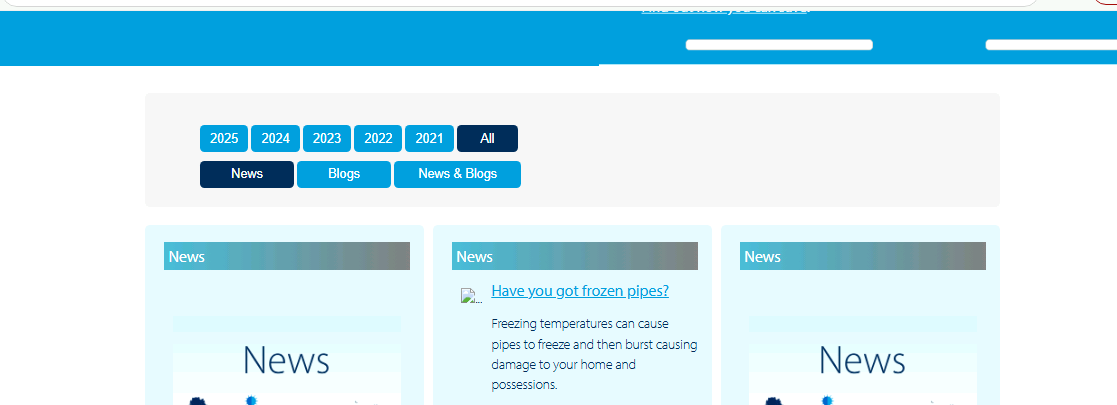This screenshot has width=1117, height=405.
Task: Click the broken image icon beside frozen pipes
Action: tap(470, 296)
